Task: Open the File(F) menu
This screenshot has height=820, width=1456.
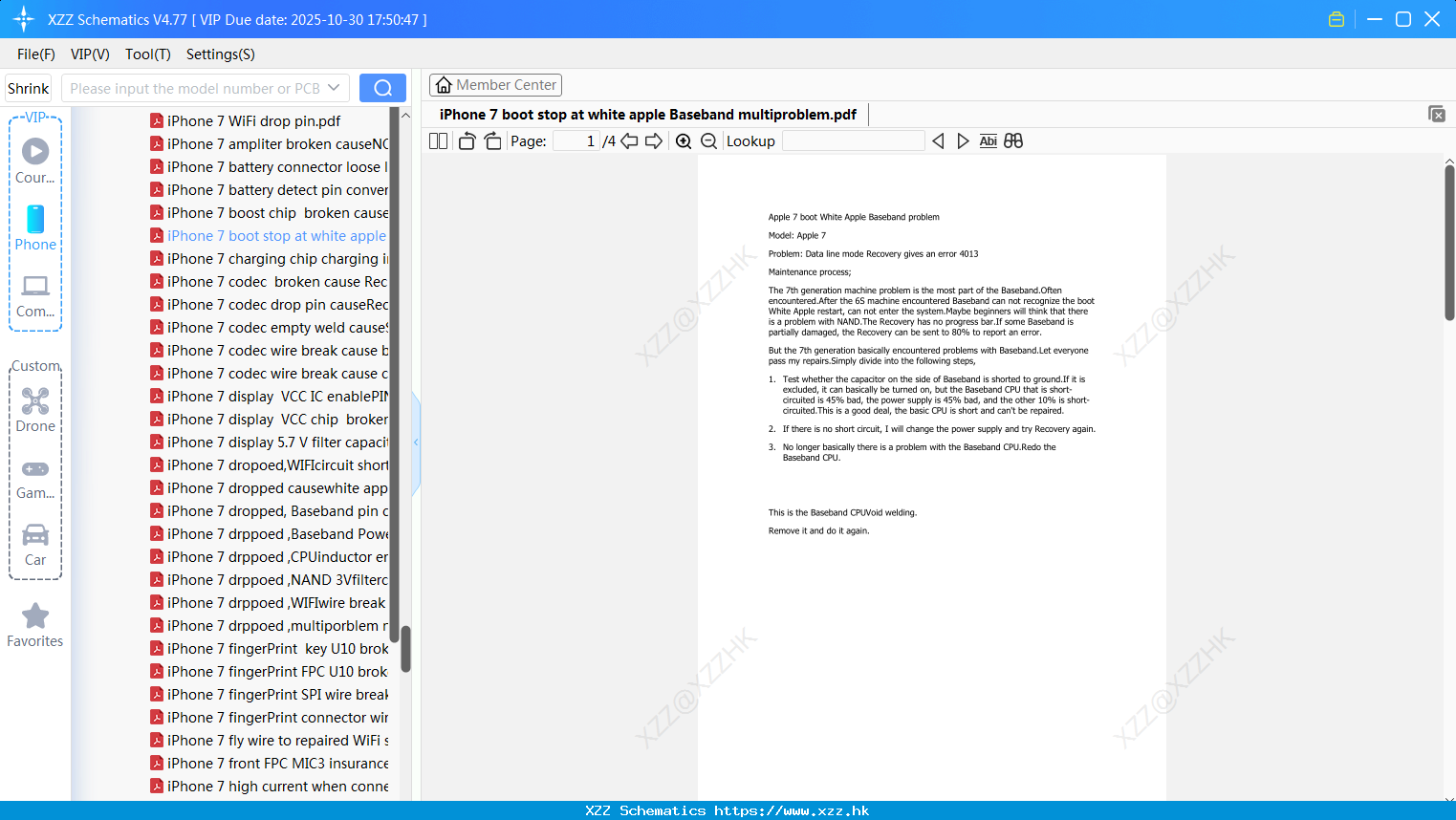Action: click(36, 54)
